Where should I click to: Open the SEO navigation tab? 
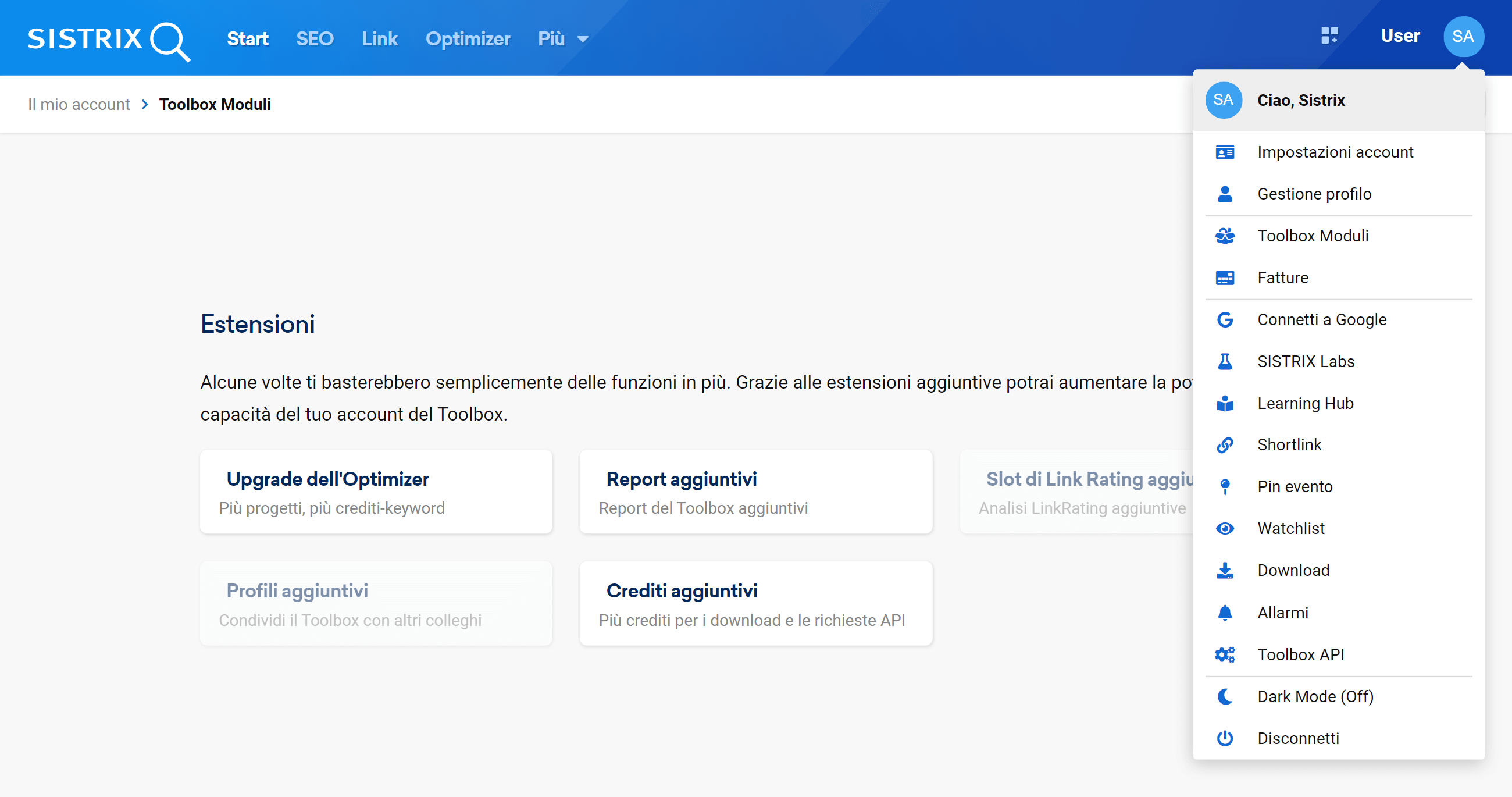tap(315, 39)
